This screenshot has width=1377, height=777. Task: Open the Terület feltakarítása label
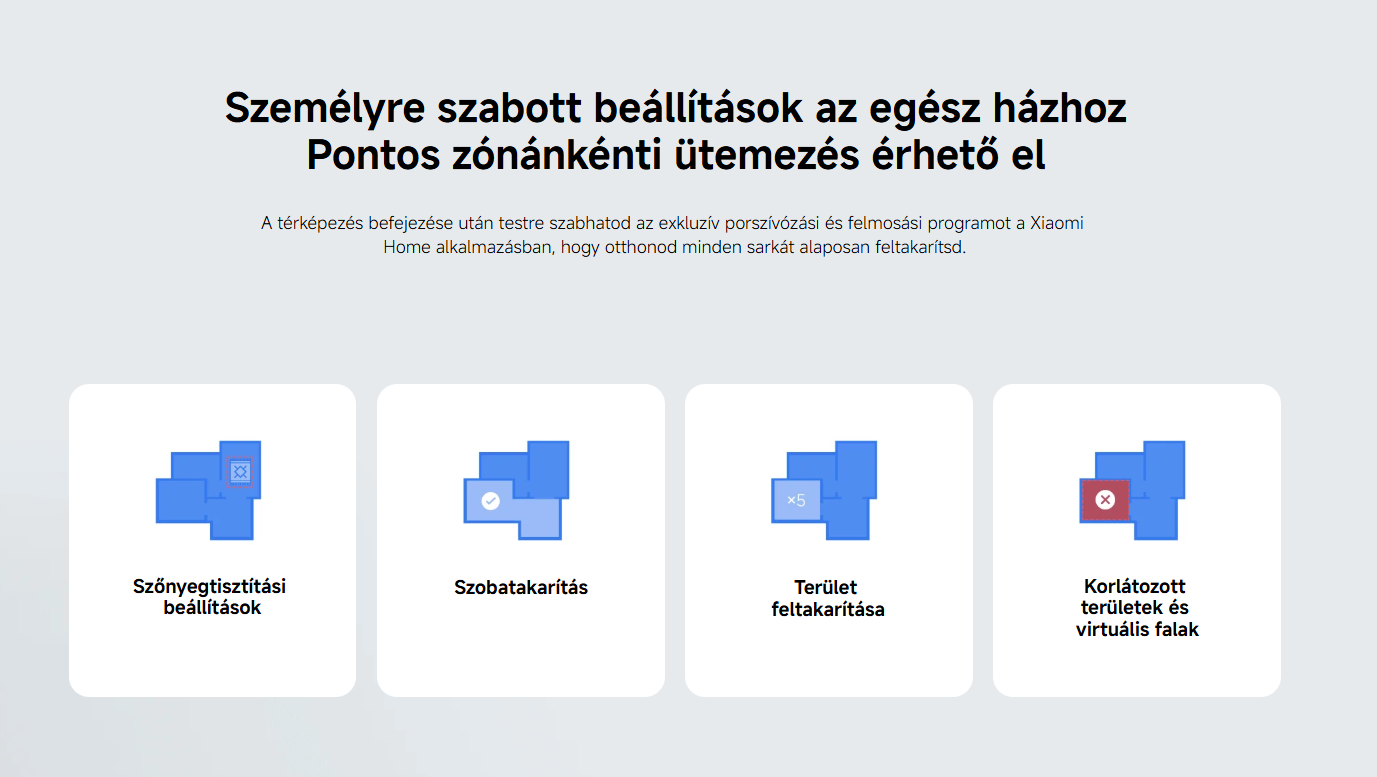[828, 598]
